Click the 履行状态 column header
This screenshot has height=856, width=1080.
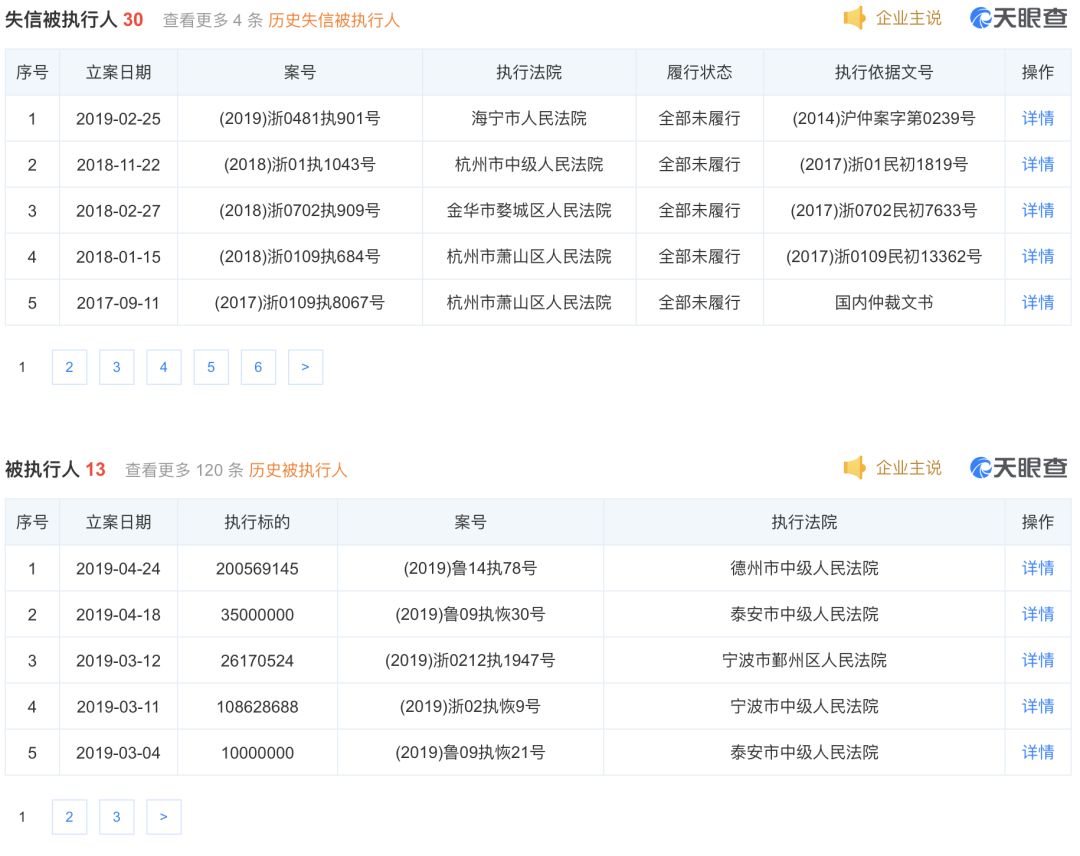click(x=699, y=72)
